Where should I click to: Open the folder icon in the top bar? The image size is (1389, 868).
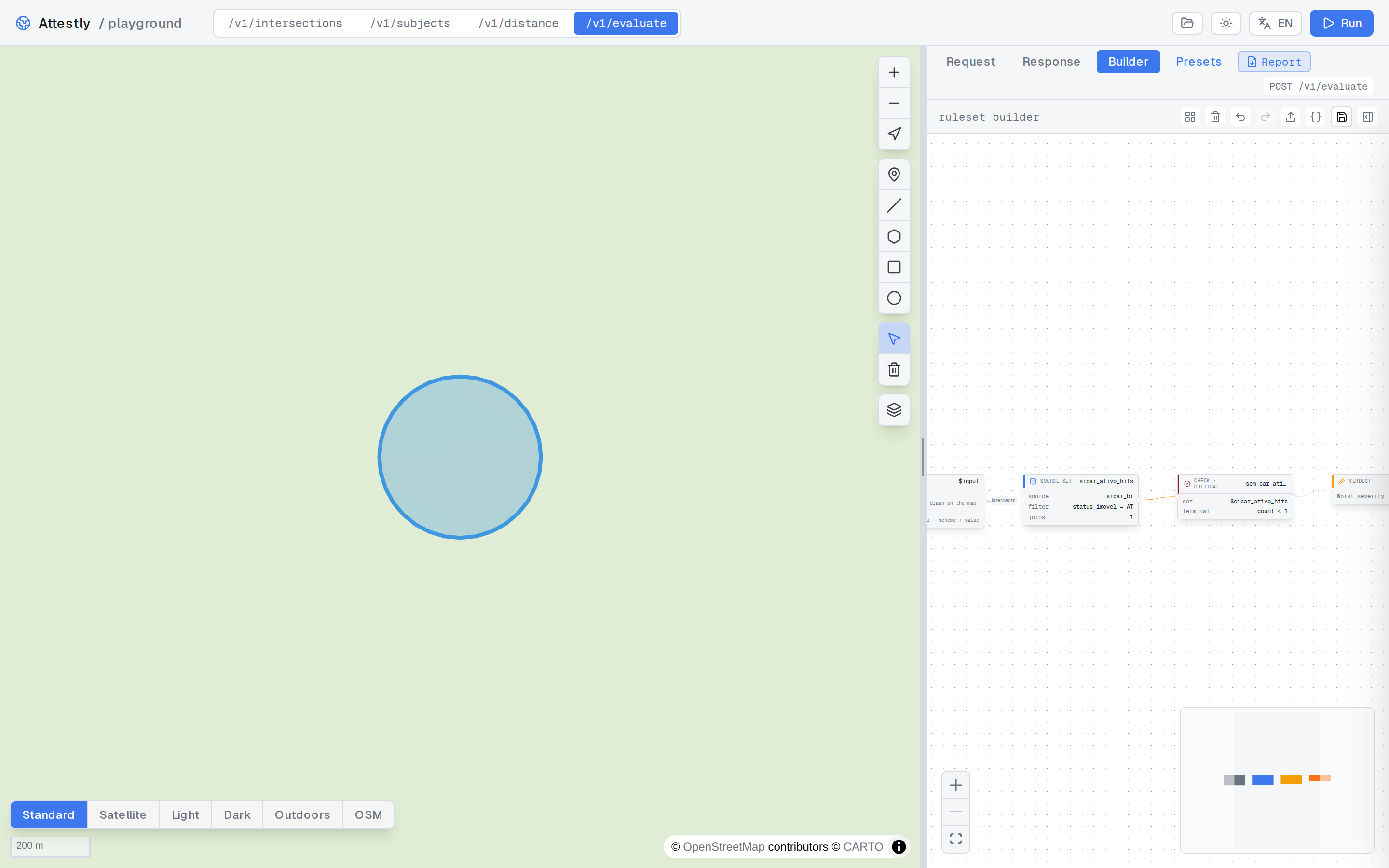(1187, 23)
